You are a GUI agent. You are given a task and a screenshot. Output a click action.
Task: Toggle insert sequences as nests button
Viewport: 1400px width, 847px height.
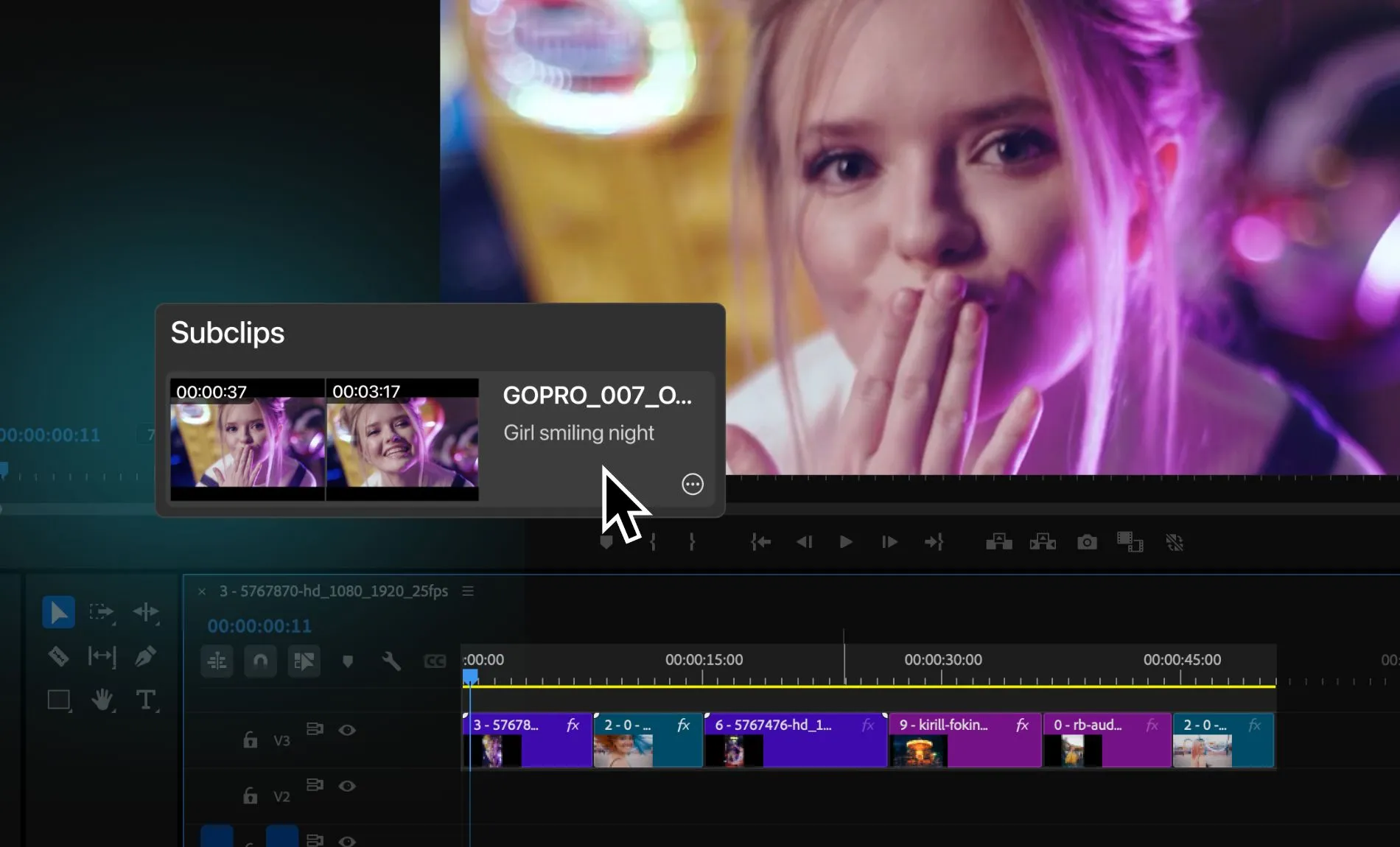tap(217, 661)
